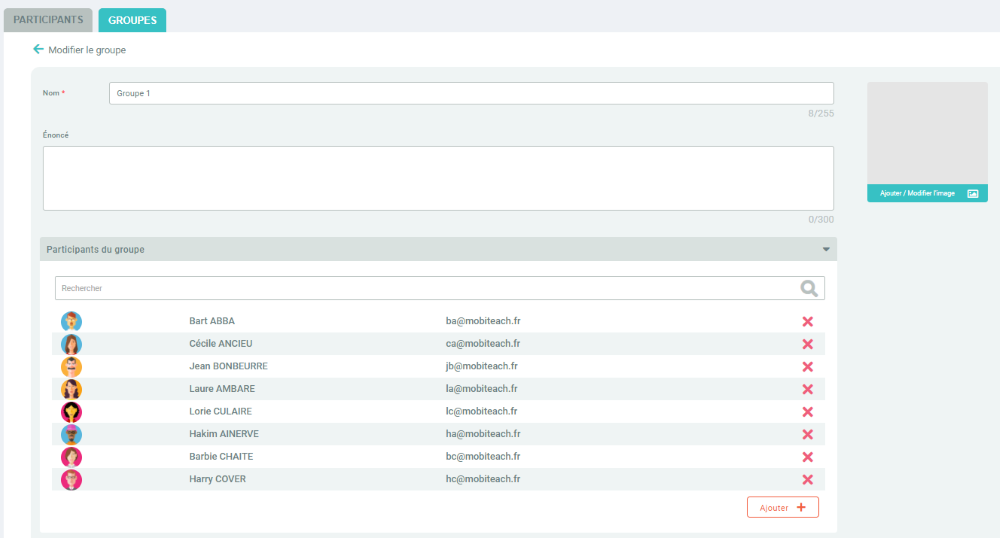Click the group image placeholder

tap(927, 133)
